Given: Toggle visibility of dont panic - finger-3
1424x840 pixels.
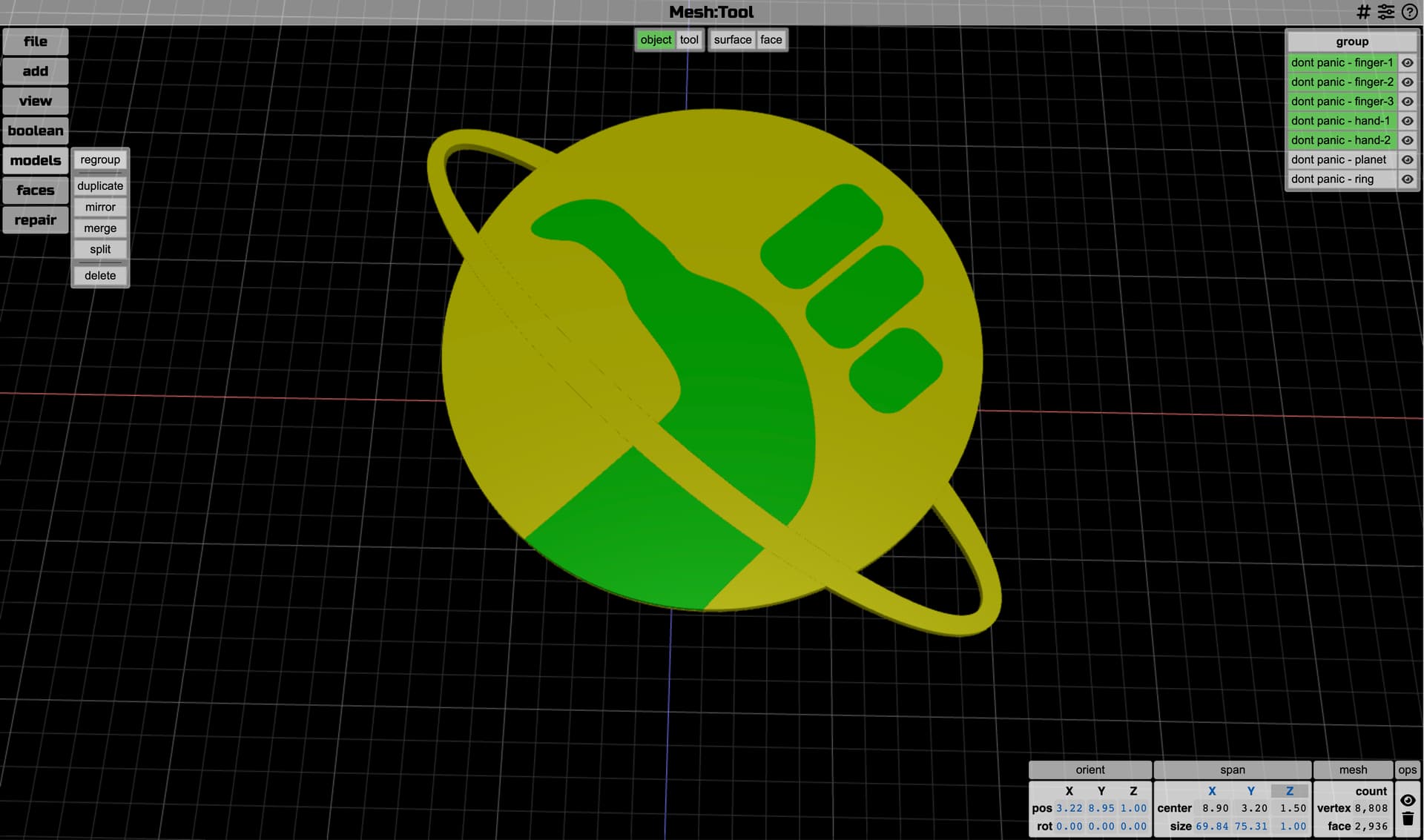Looking at the screenshot, I should [1407, 102].
